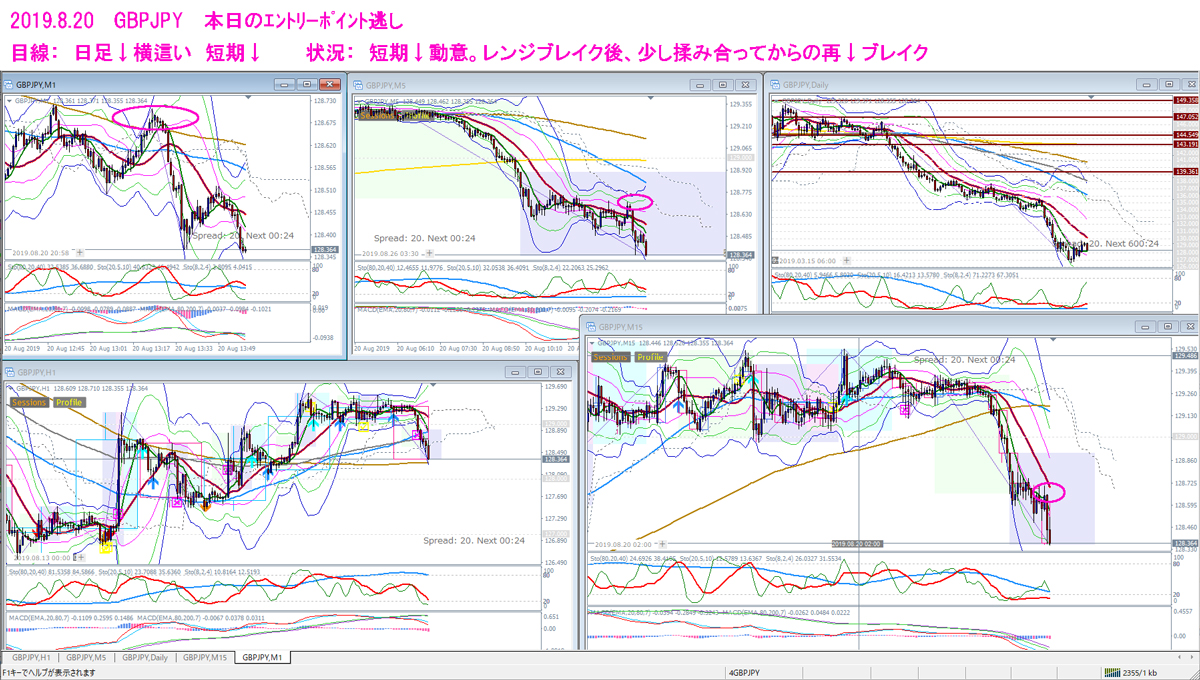Click tab scroll right arrow in status area

coord(1191,657)
